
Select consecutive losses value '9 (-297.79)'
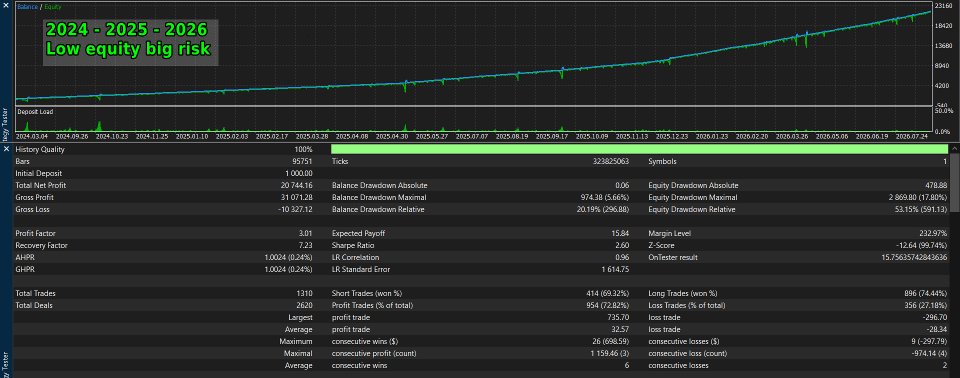[x=928, y=341]
